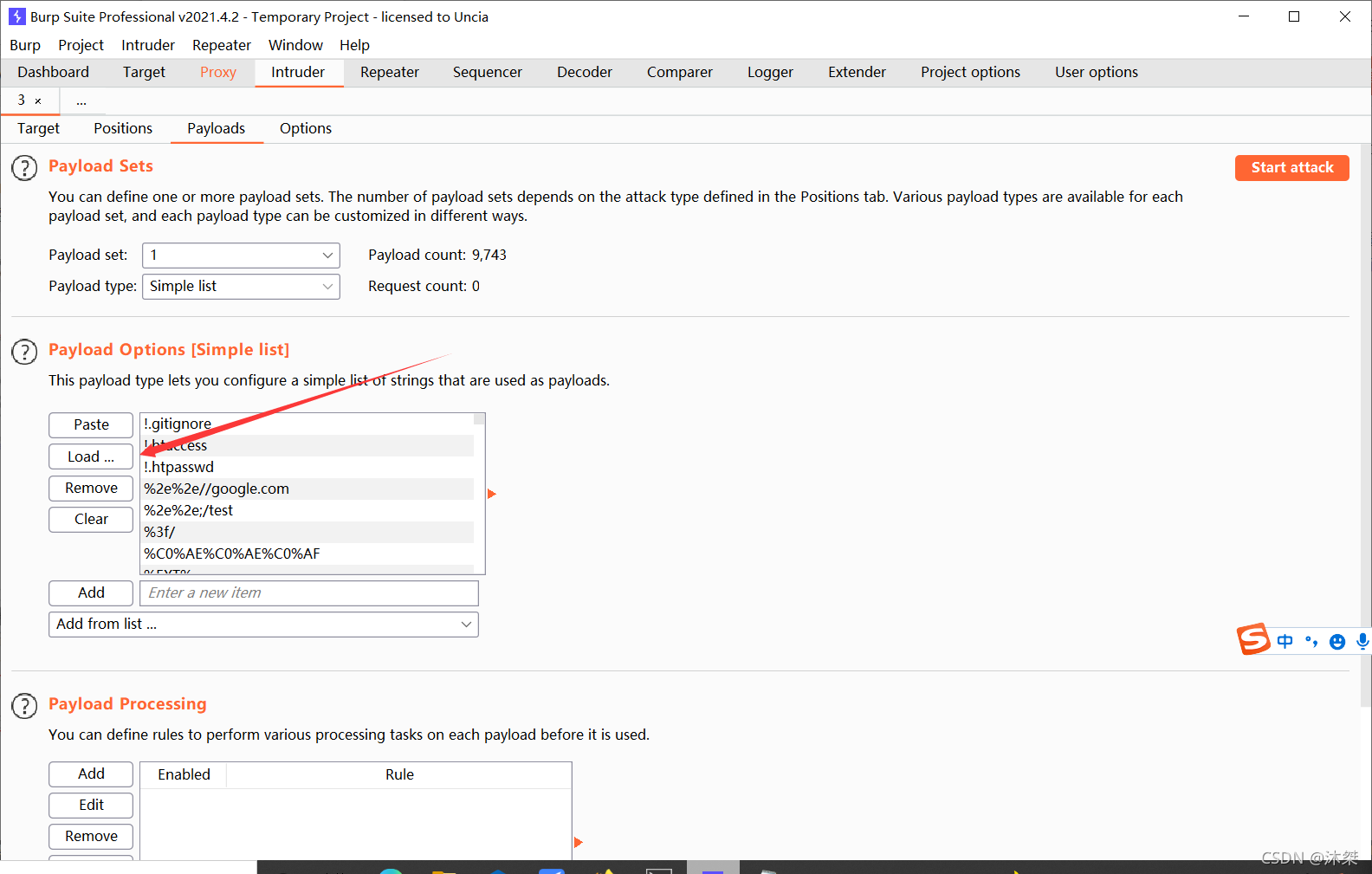Click the Sogou input method S icon
1372x874 pixels.
1253,639
